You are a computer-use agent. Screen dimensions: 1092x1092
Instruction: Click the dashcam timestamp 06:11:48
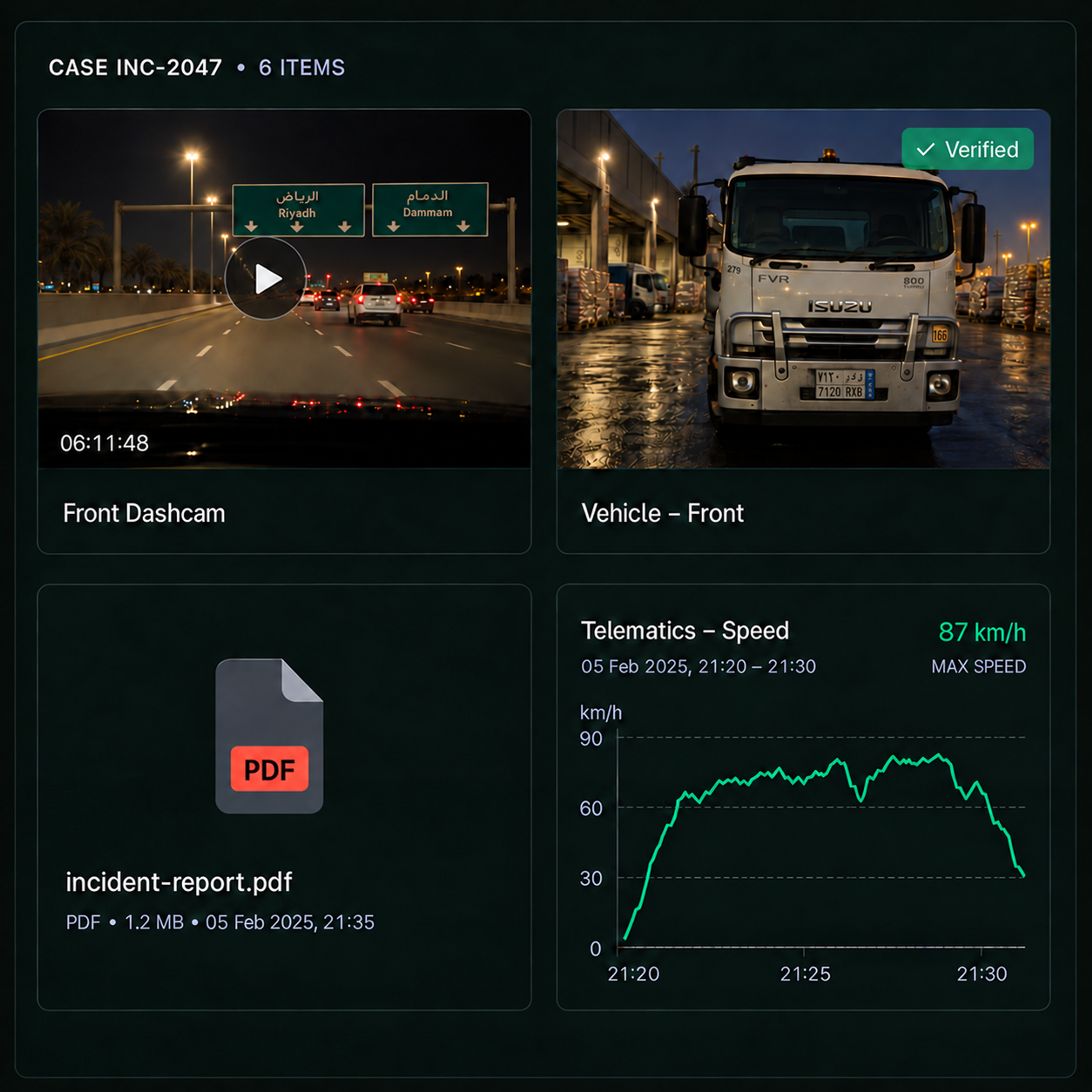[x=105, y=443]
